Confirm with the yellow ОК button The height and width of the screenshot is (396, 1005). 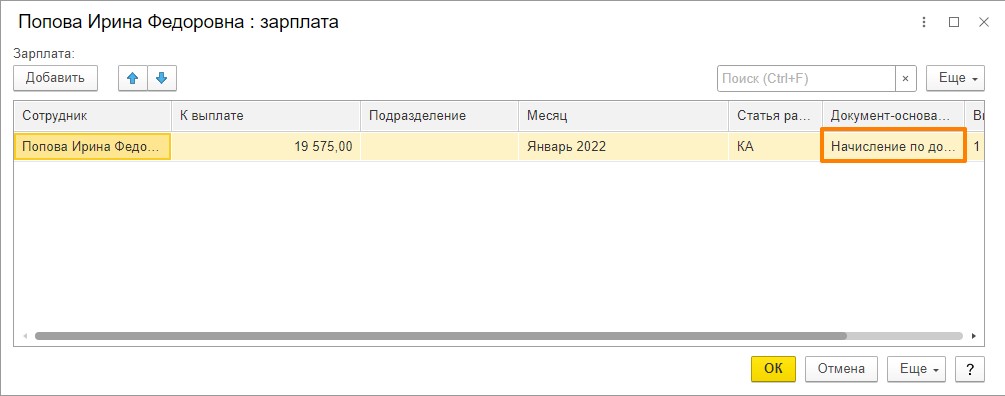coord(774,369)
